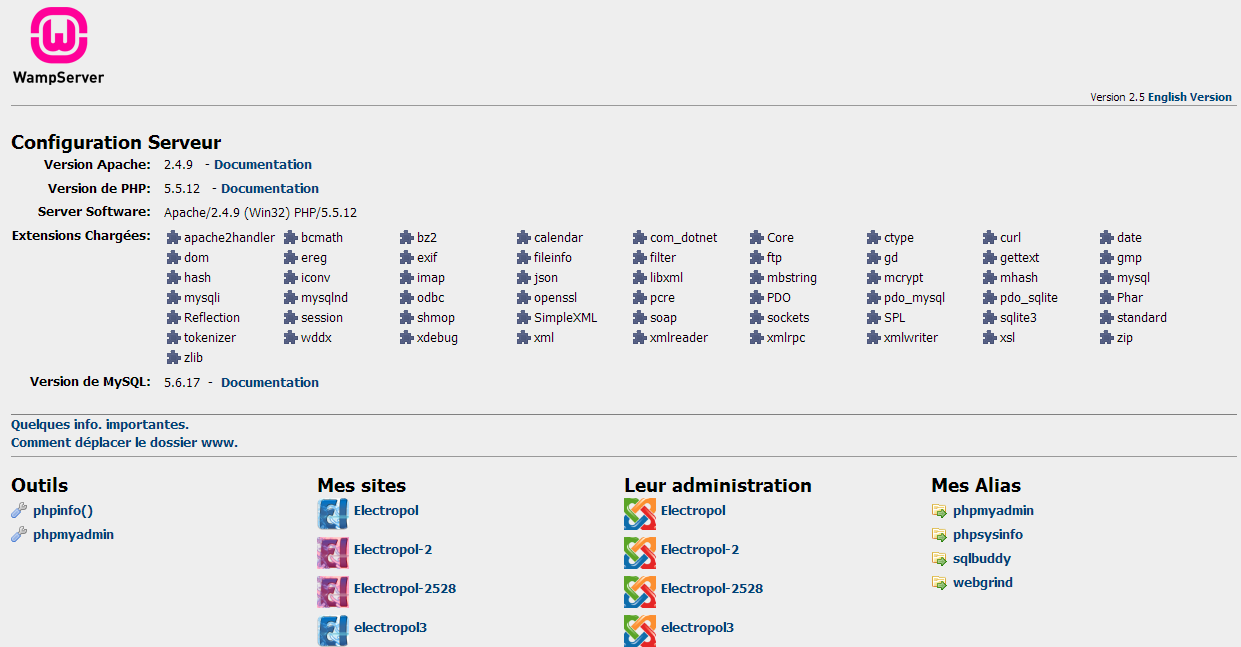This screenshot has height=647, width=1241.
Task: Click puzzle icon next to curl extension
Action: point(990,238)
